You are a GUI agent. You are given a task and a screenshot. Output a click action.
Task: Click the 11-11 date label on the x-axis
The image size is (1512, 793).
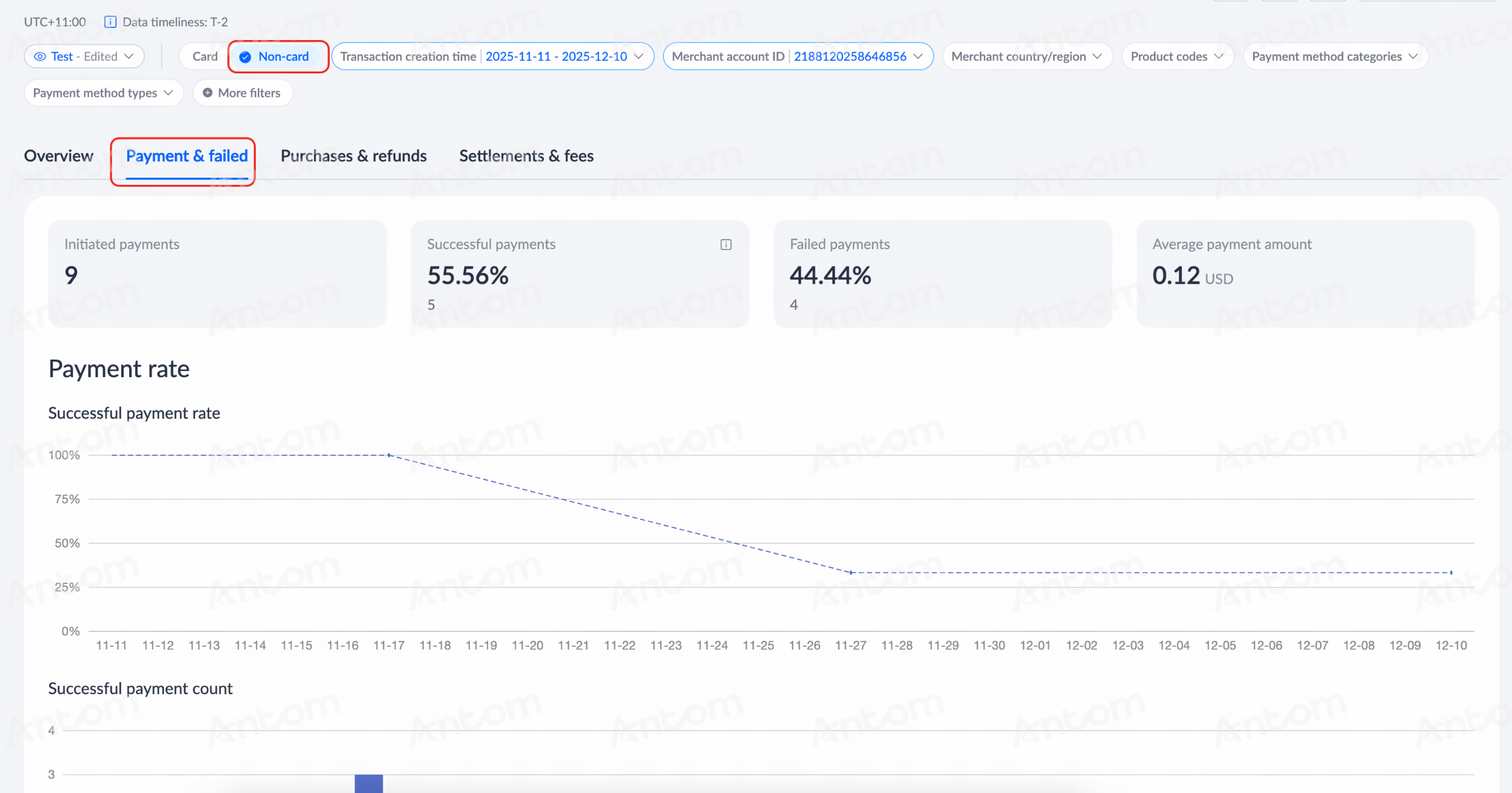click(x=112, y=645)
